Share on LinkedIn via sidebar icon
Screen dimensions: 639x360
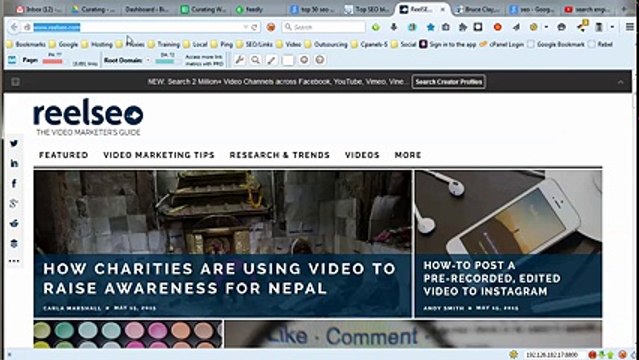pos(14,163)
